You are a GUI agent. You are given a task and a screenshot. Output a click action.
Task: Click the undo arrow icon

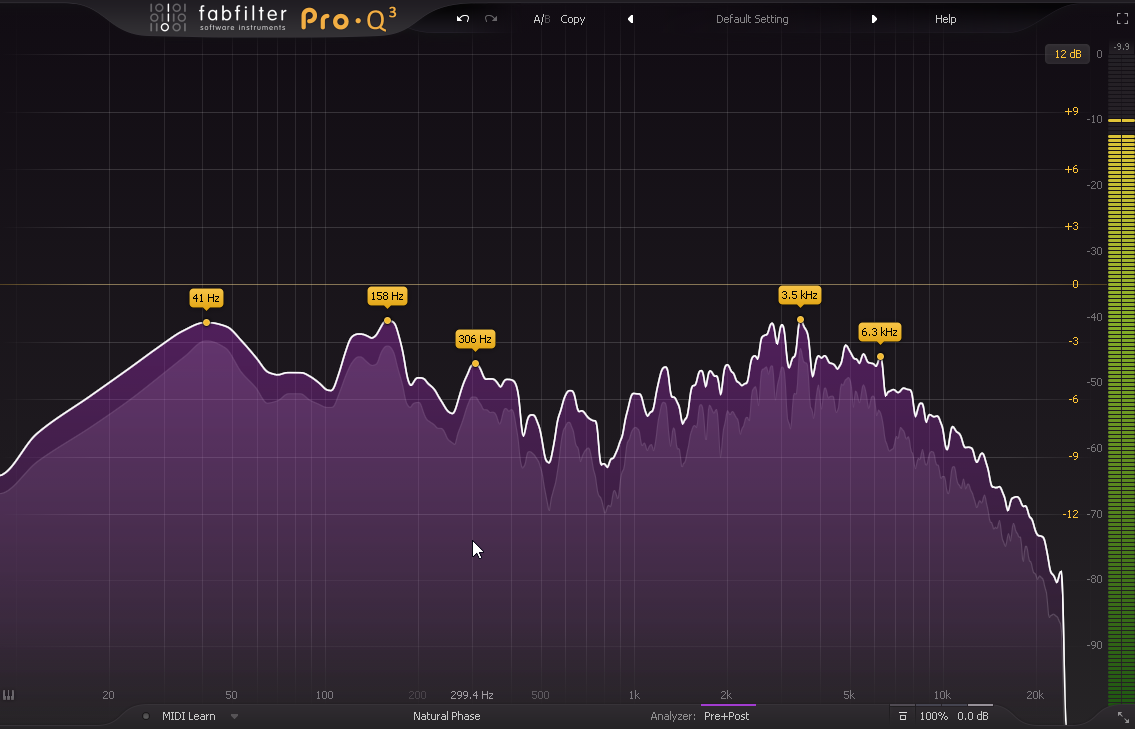[463, 19]
